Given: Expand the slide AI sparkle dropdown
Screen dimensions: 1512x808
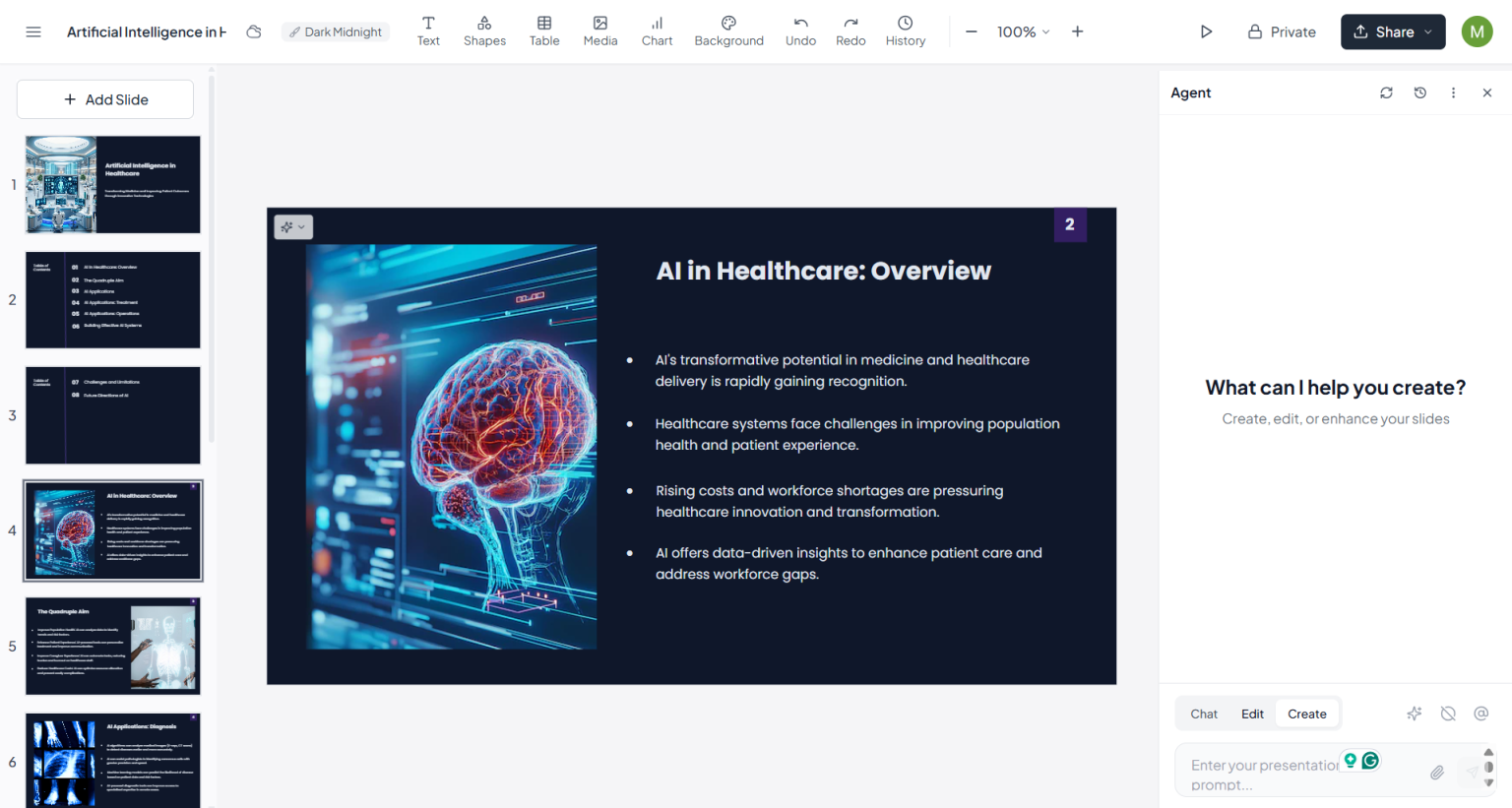Looking at the screenshot, I should (x=293, y=227).
